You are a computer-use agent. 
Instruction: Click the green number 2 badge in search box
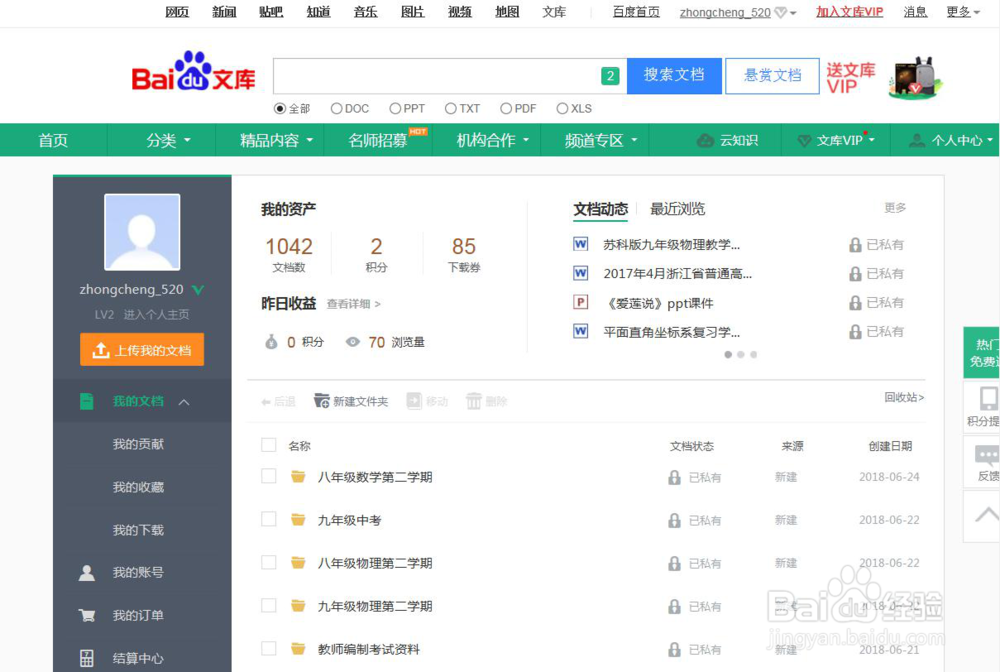point(610,76)
